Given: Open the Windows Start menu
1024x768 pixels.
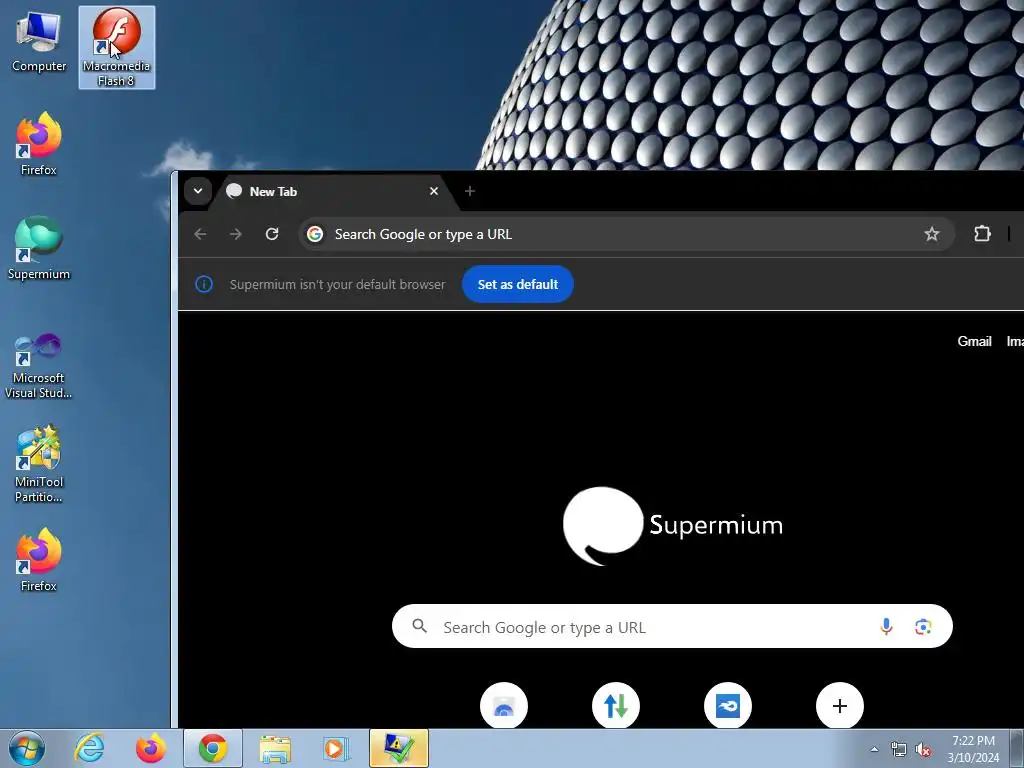Looking at the screenshot, I should point(26,748).
